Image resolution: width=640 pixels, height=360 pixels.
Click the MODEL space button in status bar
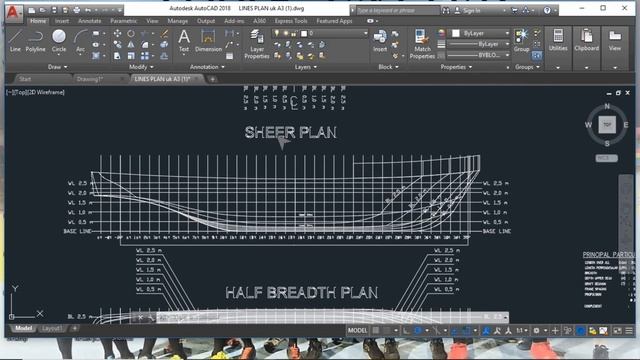point(358,331)
